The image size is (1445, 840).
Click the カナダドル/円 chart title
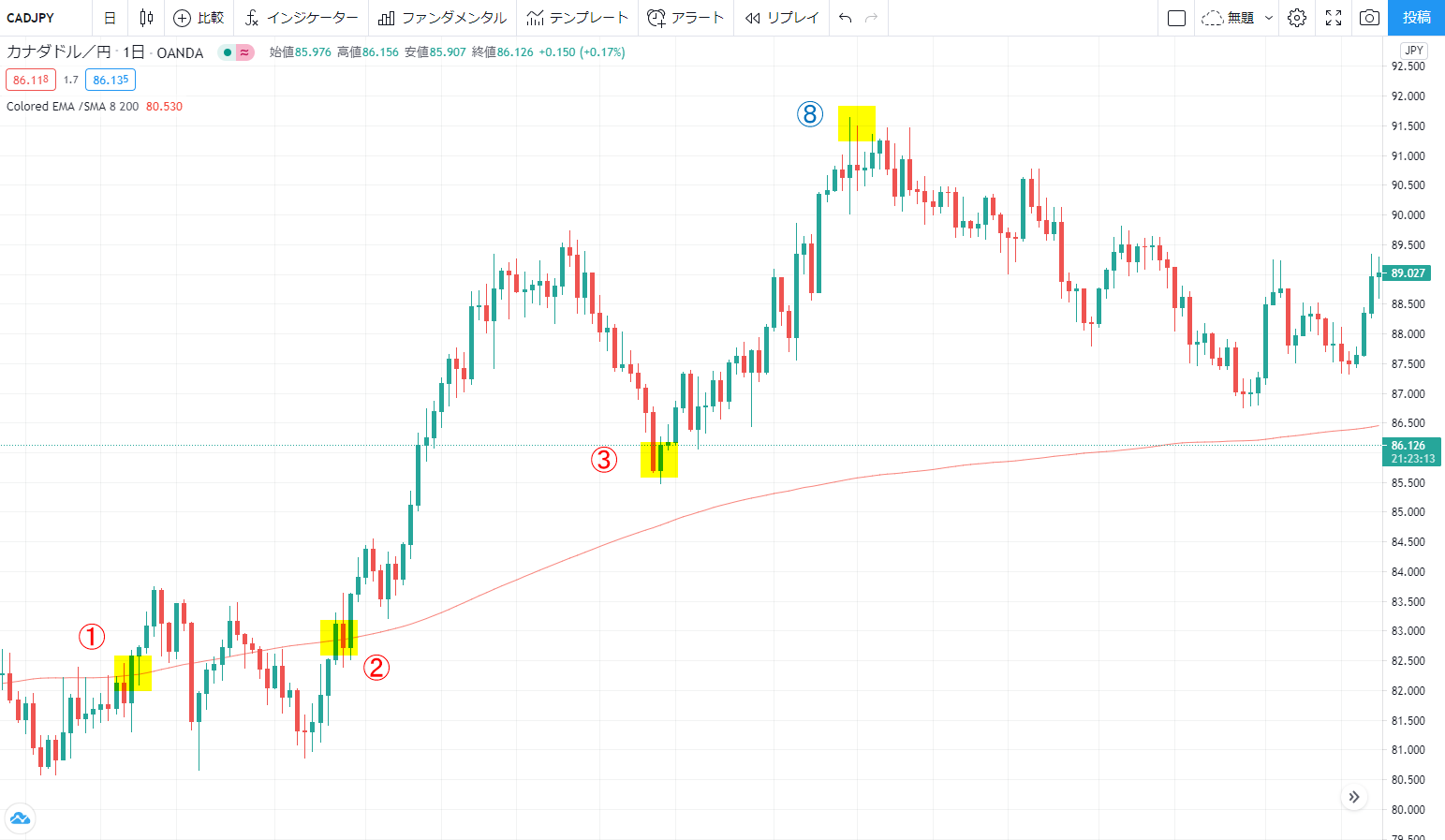(x=58, y=52)
